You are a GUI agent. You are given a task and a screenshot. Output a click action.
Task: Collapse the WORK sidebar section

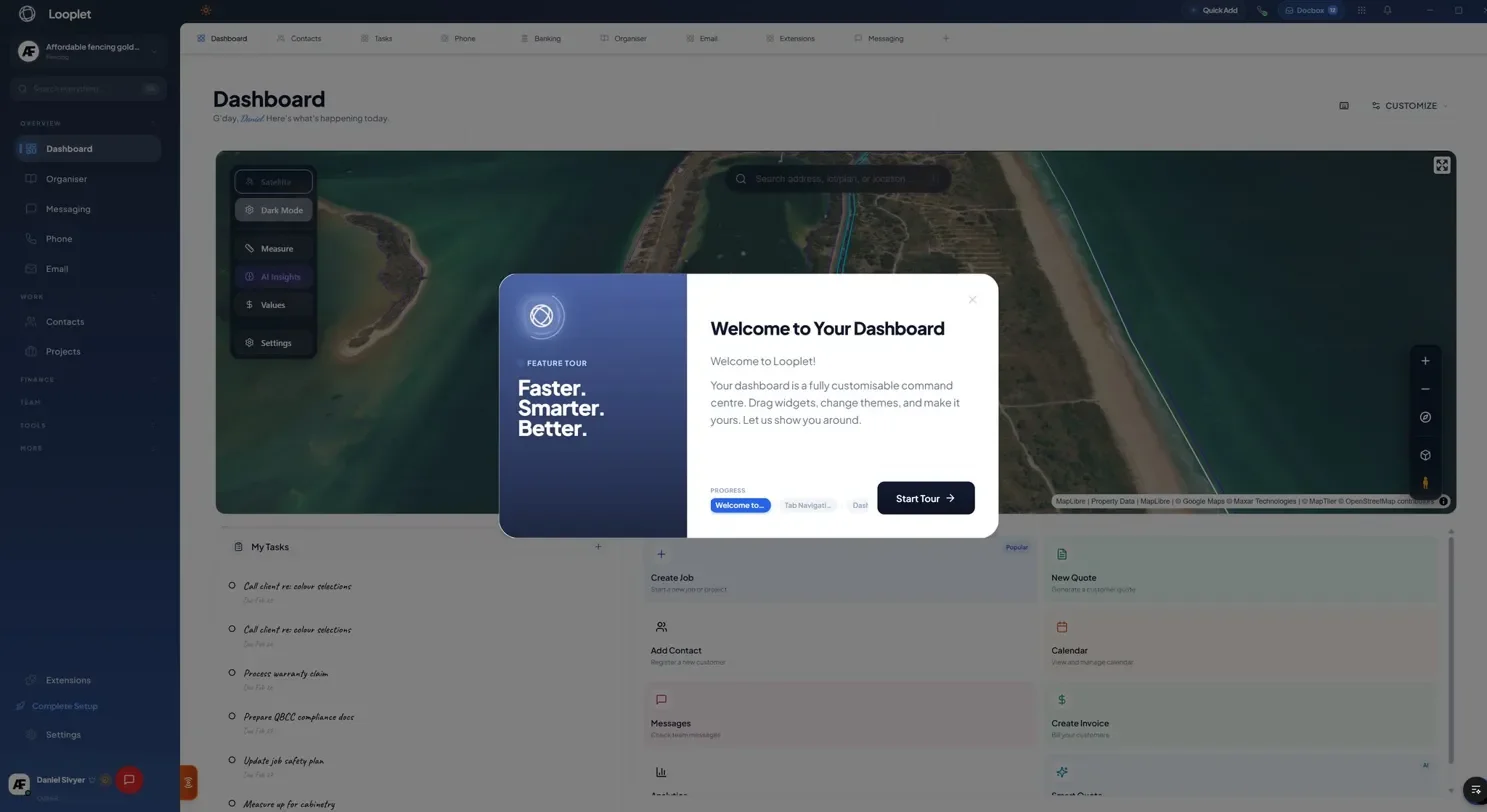pyautogui.click(x=88, y=297)
